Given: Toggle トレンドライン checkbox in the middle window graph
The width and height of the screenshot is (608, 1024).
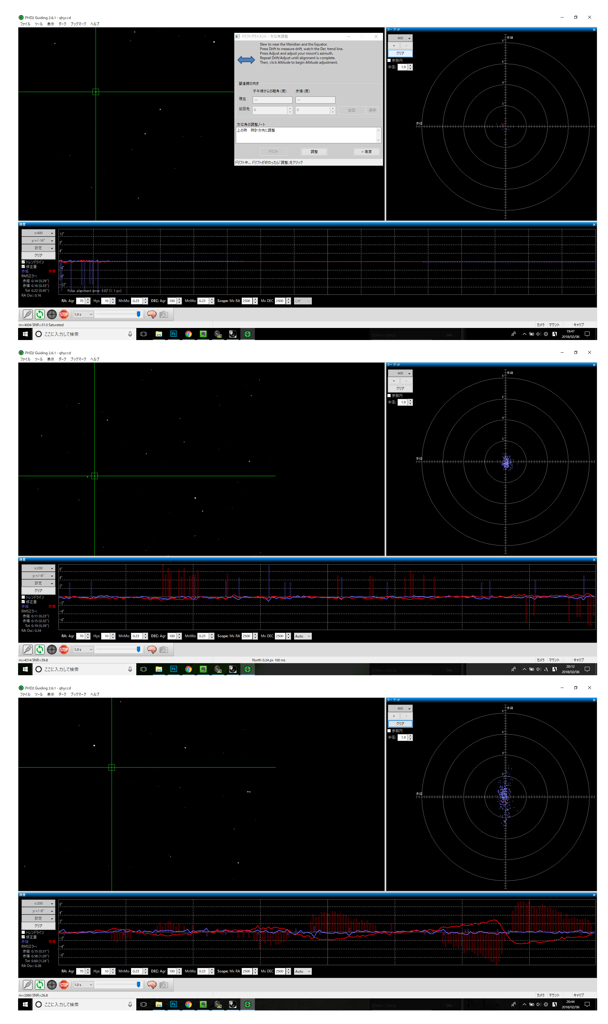Looking at the screenshot, I should coord(24,597).
